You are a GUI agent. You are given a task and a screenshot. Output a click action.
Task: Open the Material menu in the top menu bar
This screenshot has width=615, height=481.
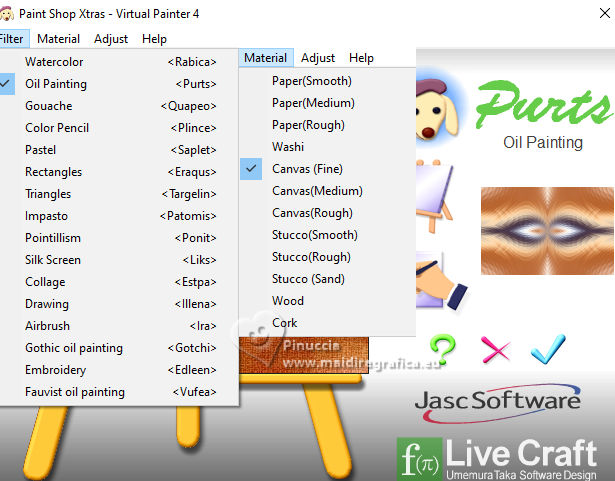(58, 39)
